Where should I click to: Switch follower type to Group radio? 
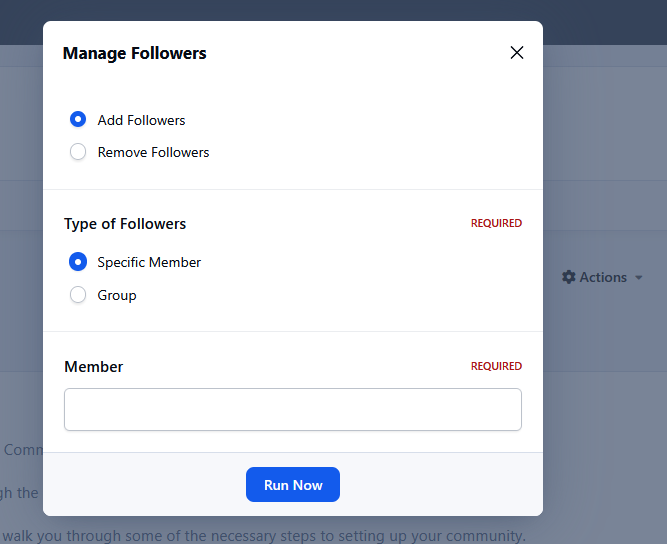click(78, 295)
